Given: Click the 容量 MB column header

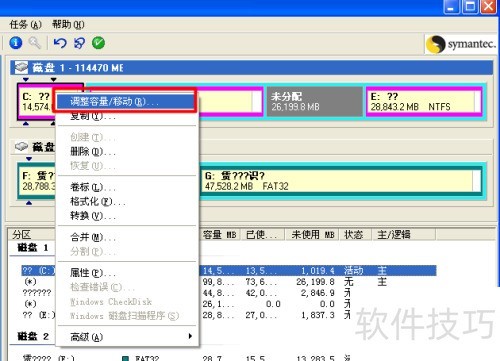Looking at the screenshot, I should click(x=220, y=235).
